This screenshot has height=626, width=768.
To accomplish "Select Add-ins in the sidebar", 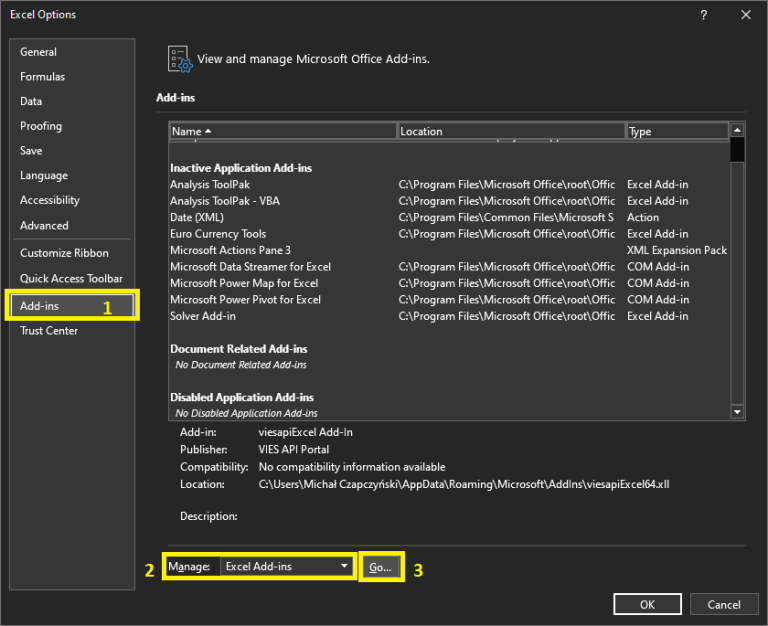I will (x=40, y=306).
